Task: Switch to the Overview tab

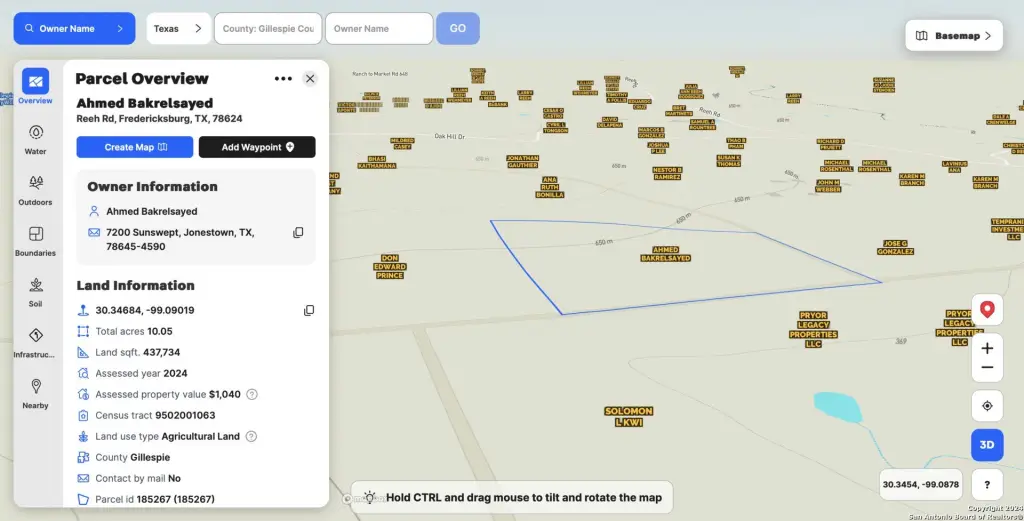Action: tap(35, 87)
